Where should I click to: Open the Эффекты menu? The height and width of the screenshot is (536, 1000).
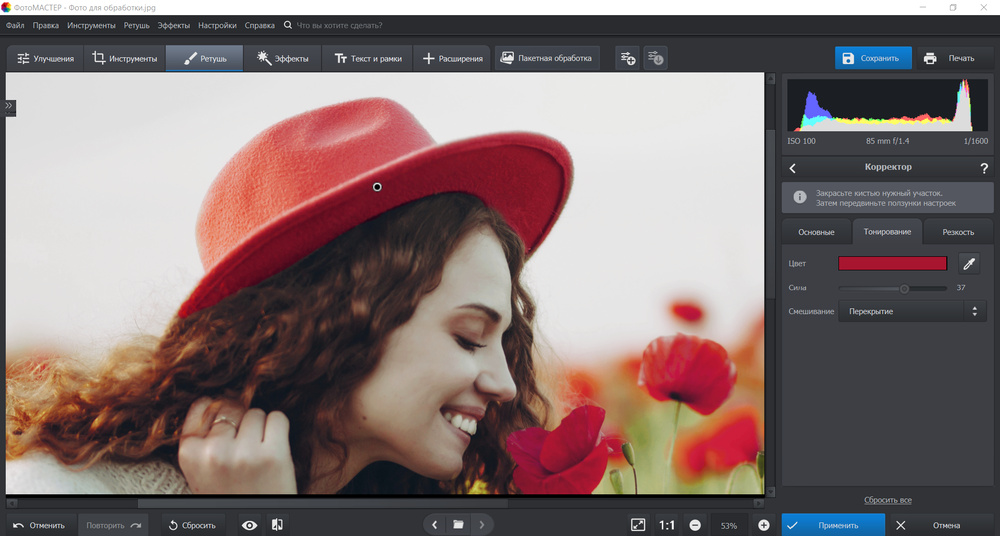tap(174, 24)
